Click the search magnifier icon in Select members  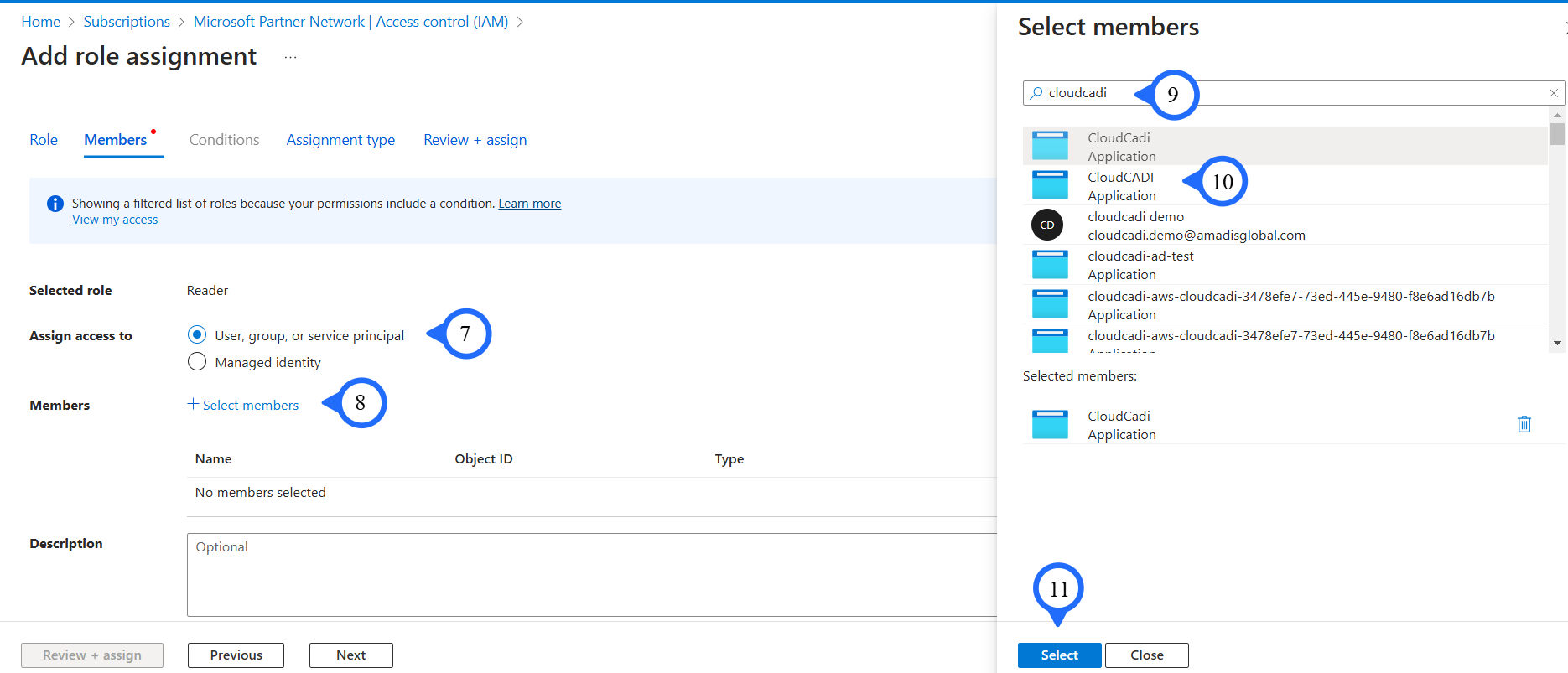pyautogui.click(x=1036, y=93)
